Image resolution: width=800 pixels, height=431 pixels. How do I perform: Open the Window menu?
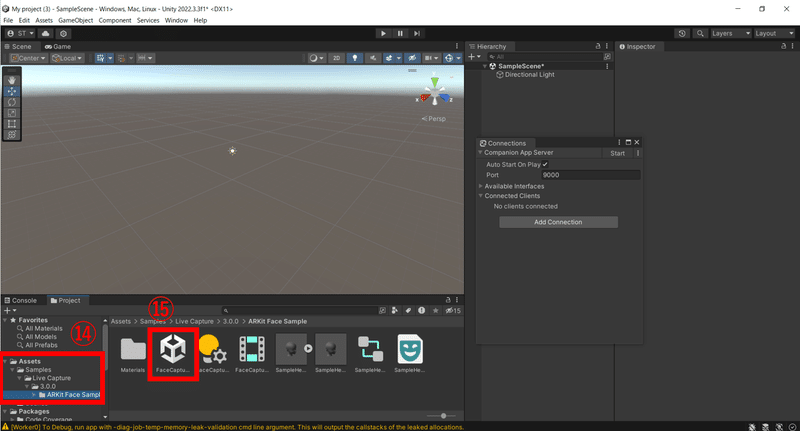pyautogui.click(x=176, y=20)
